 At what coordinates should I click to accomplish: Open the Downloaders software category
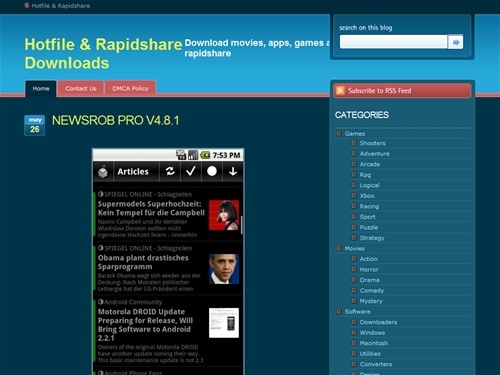(x=378, y=322)
